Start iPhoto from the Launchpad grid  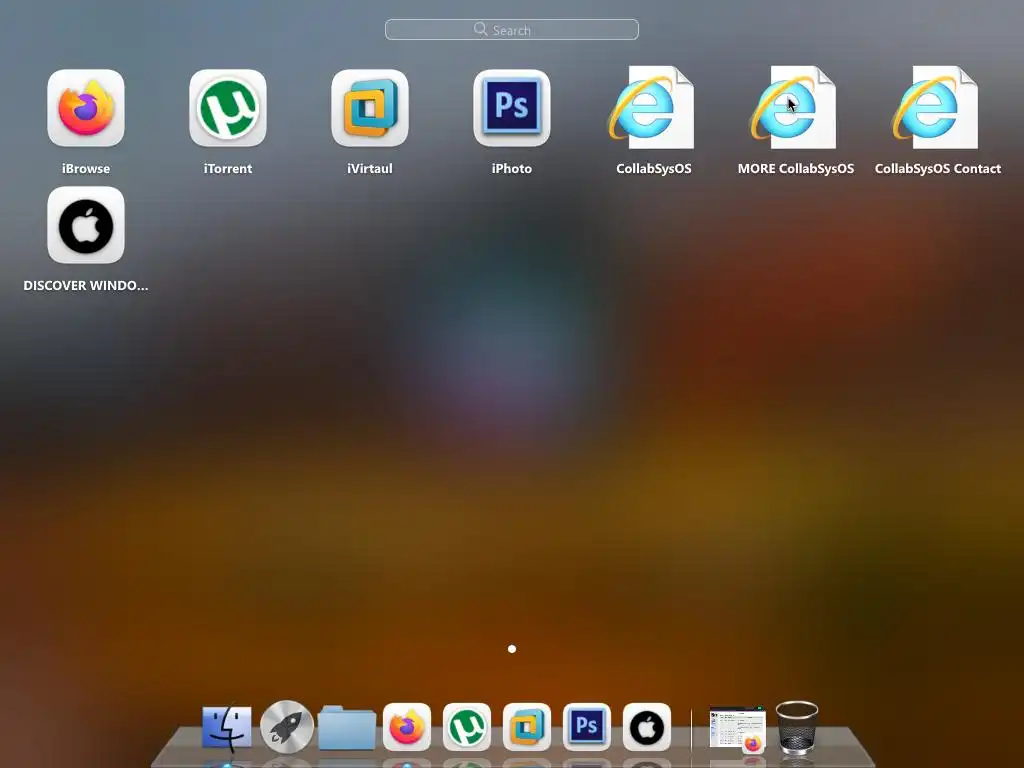tap(512, 108)
